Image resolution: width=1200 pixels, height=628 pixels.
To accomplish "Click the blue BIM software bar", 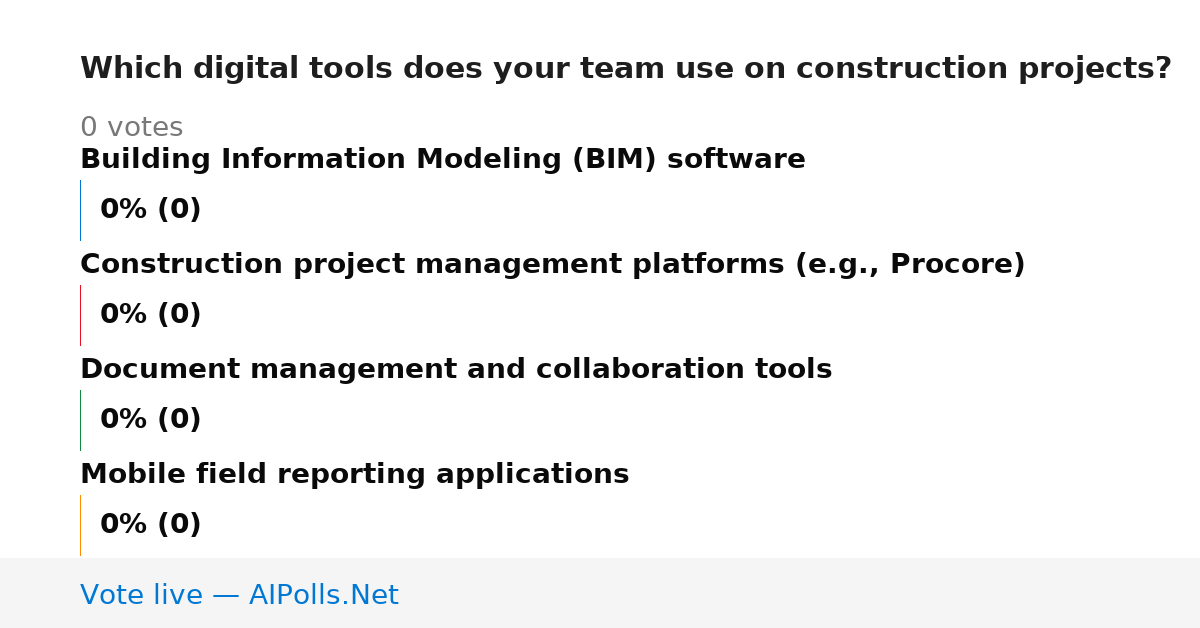I will [x=81, y=210].
